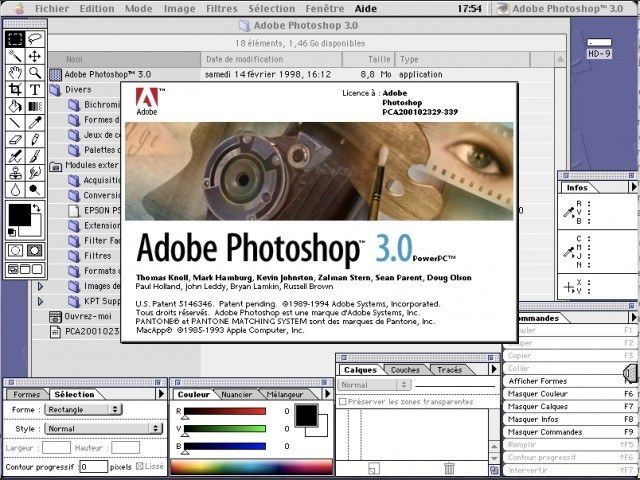640x480 pixels.
Task: Choose the Crop tool
Action: click(x=15, y=89)
